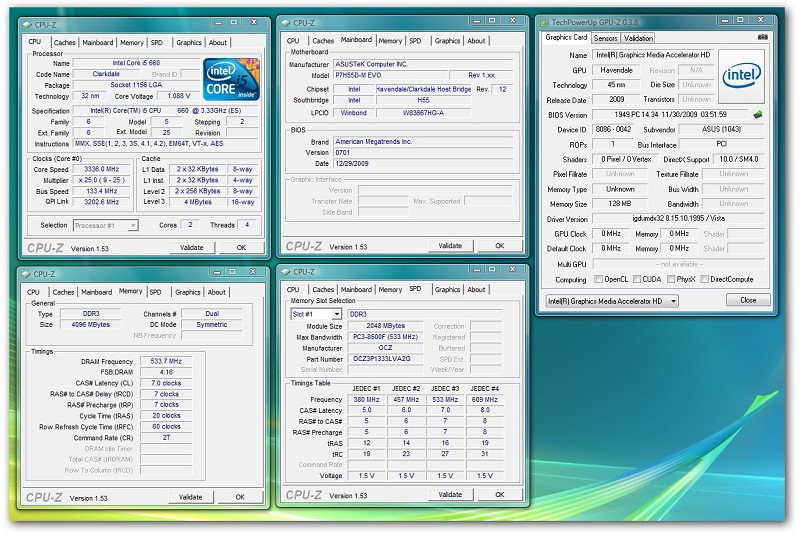Click the processor Name field Intel Core i5 660
Screen dimensions: 800x533
click(x=136, y=63)
